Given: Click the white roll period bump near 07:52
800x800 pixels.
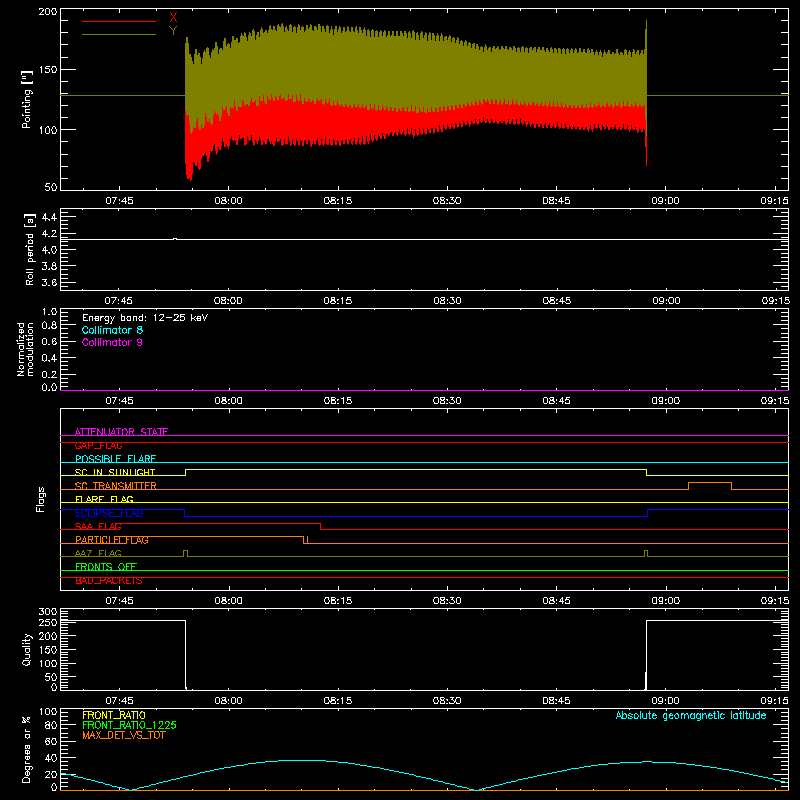Looking at the screenshot, I should click(175, 239).
